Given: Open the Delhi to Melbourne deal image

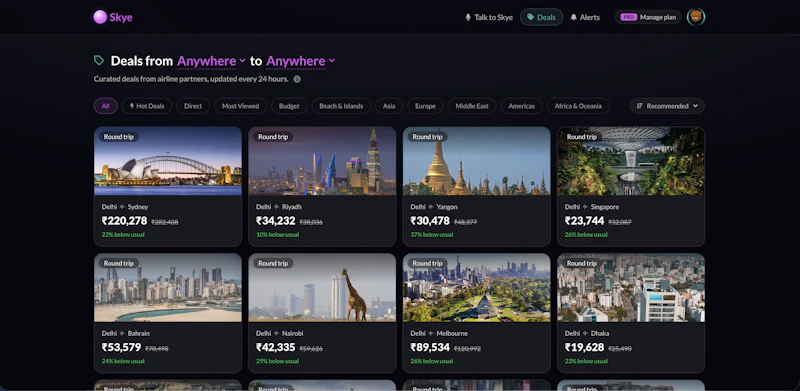Looking at the screenshot, I should coord(477,287).
